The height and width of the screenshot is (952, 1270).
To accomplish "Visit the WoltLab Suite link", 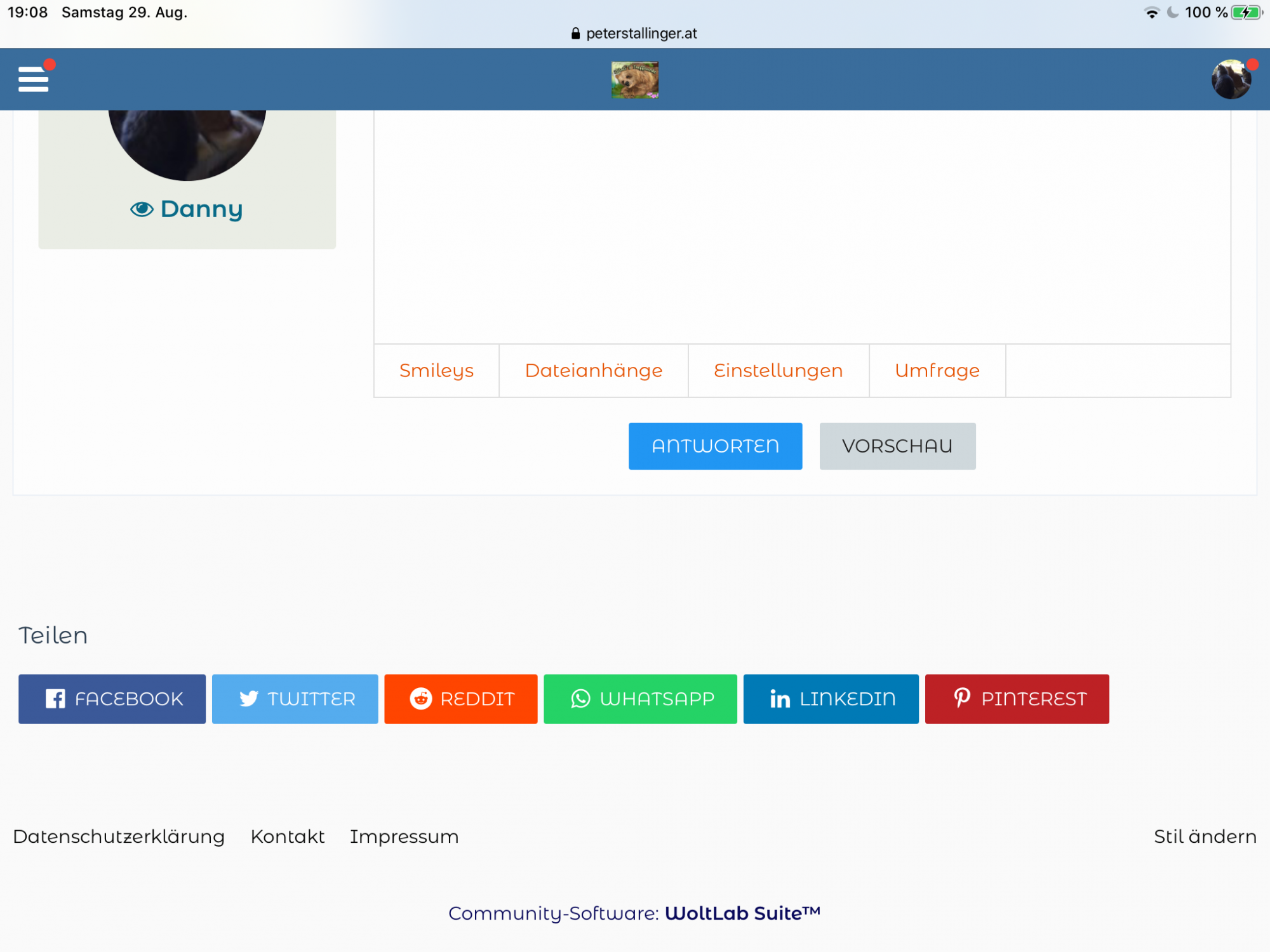I will click(742, 913).
